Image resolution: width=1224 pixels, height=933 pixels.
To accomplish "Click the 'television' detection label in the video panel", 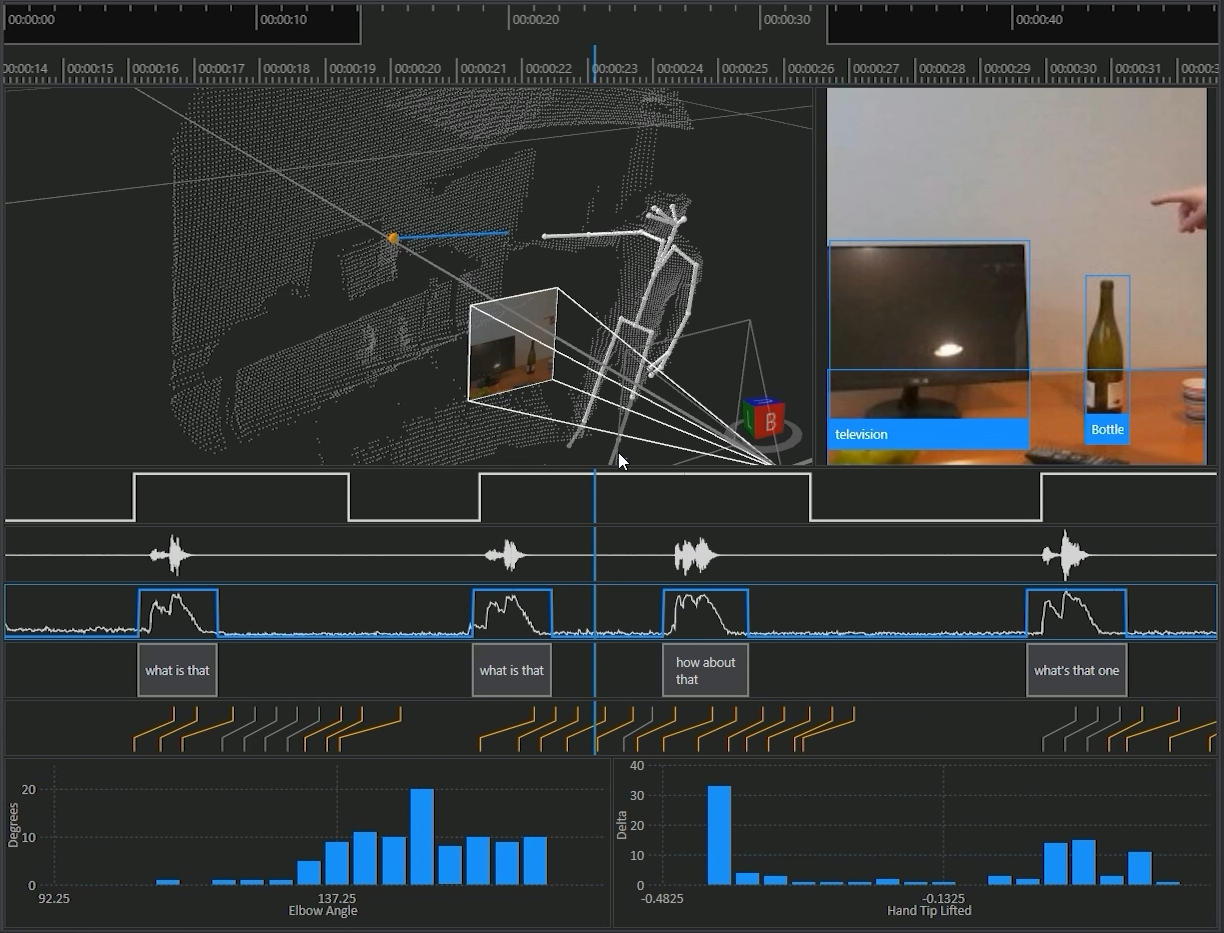I will pos(861,434).
